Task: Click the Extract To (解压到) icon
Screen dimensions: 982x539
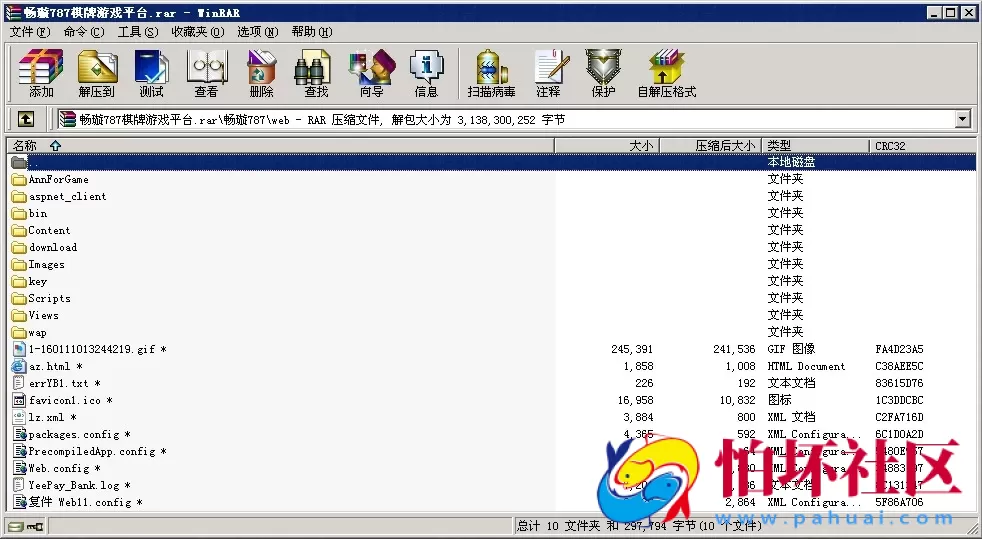Action: tap(96, 73)
